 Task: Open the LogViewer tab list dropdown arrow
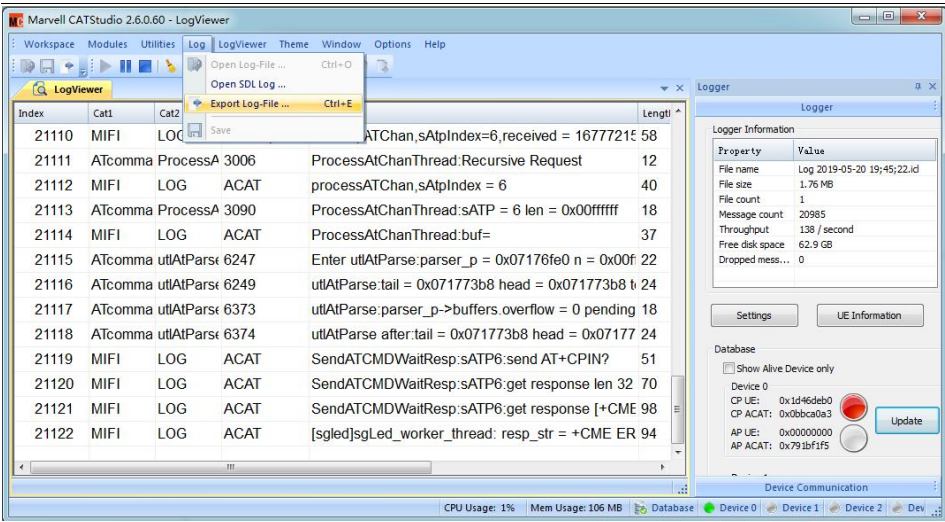click(664, 89)
